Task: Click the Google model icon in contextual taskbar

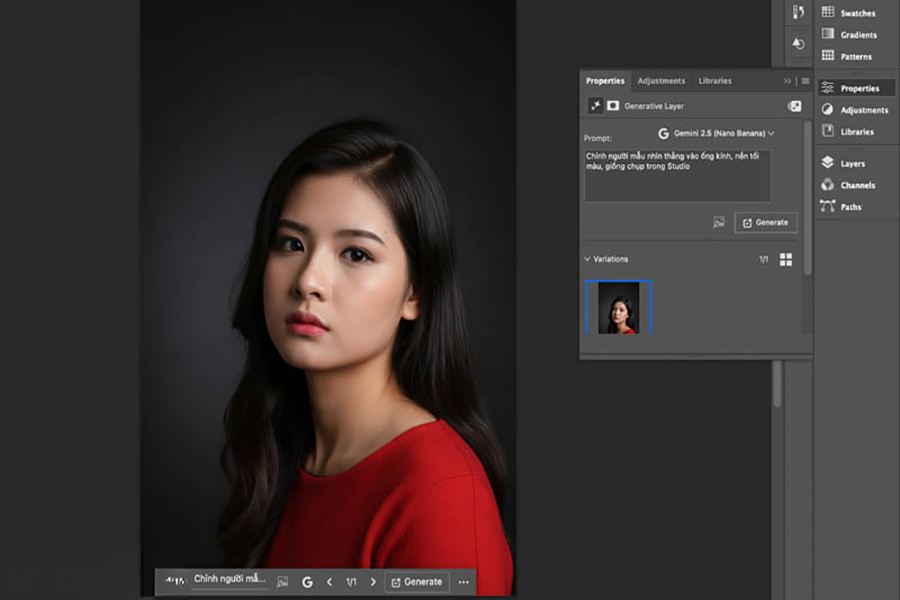Action: [307, 581]
